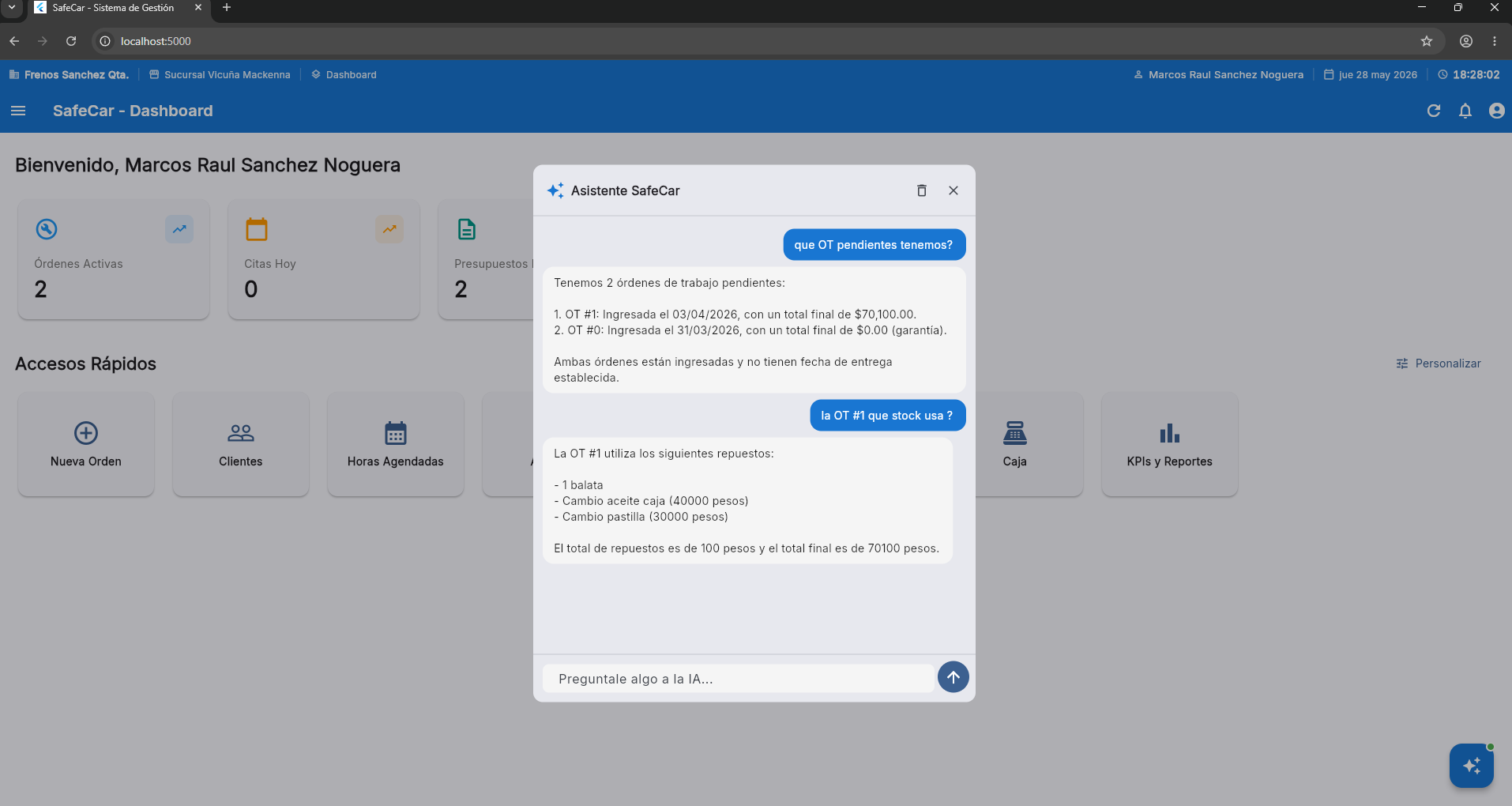Image resolution: width=1512 pixels, height=806 pixels.
Task: Click the 18:28:02 clock display
Action: [1469, 74]
